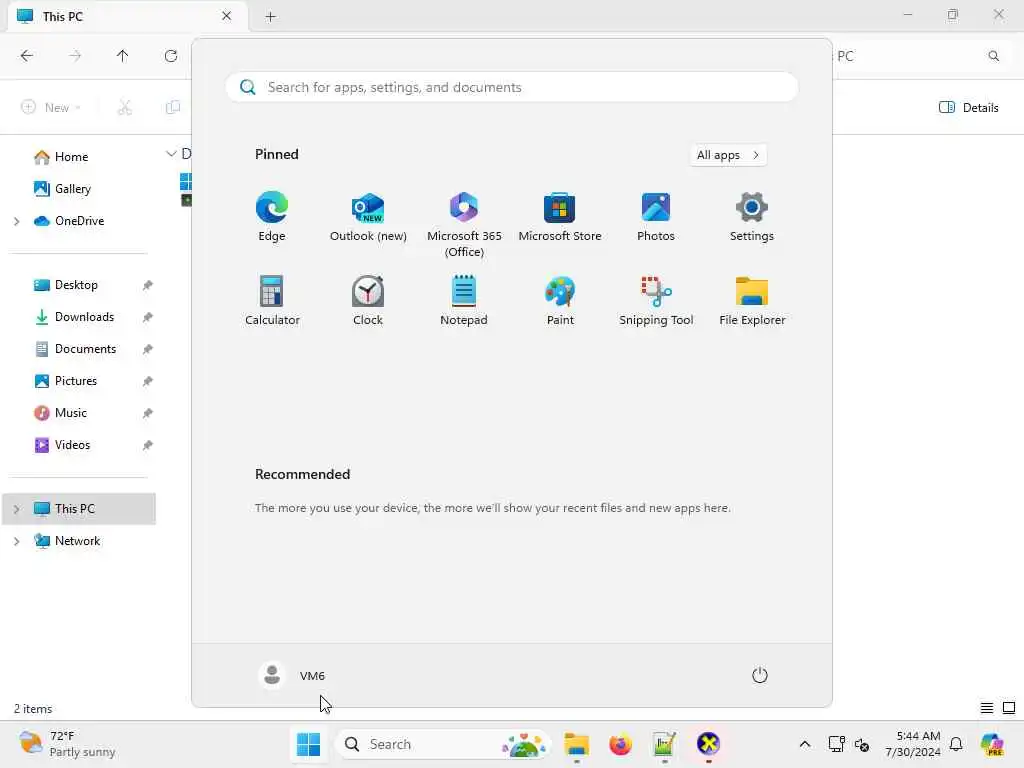Open Documents quick access folder
The height and width of the screenshot is (768, 1024).
pos(85,349)
